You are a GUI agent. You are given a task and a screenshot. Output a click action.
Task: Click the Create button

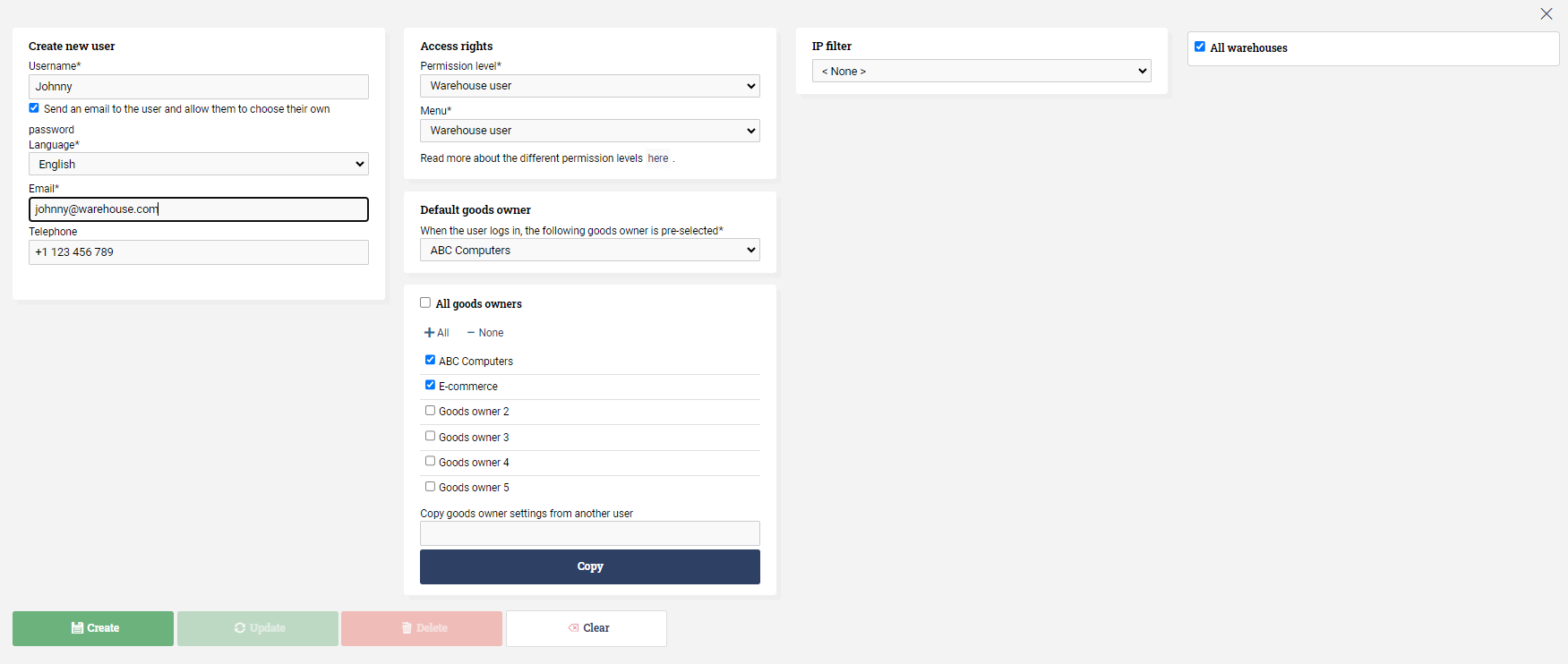(x=93, y=628)
